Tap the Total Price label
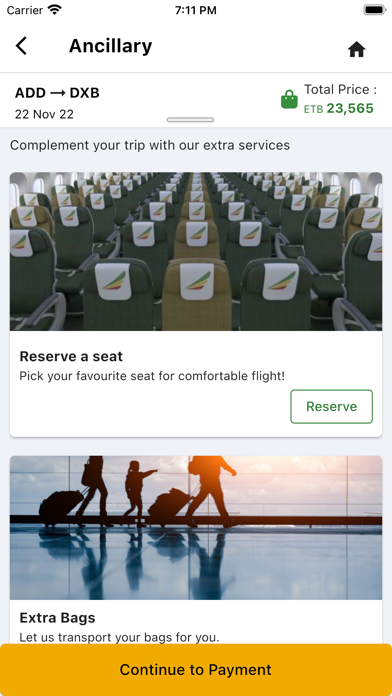 pos(341,90)
